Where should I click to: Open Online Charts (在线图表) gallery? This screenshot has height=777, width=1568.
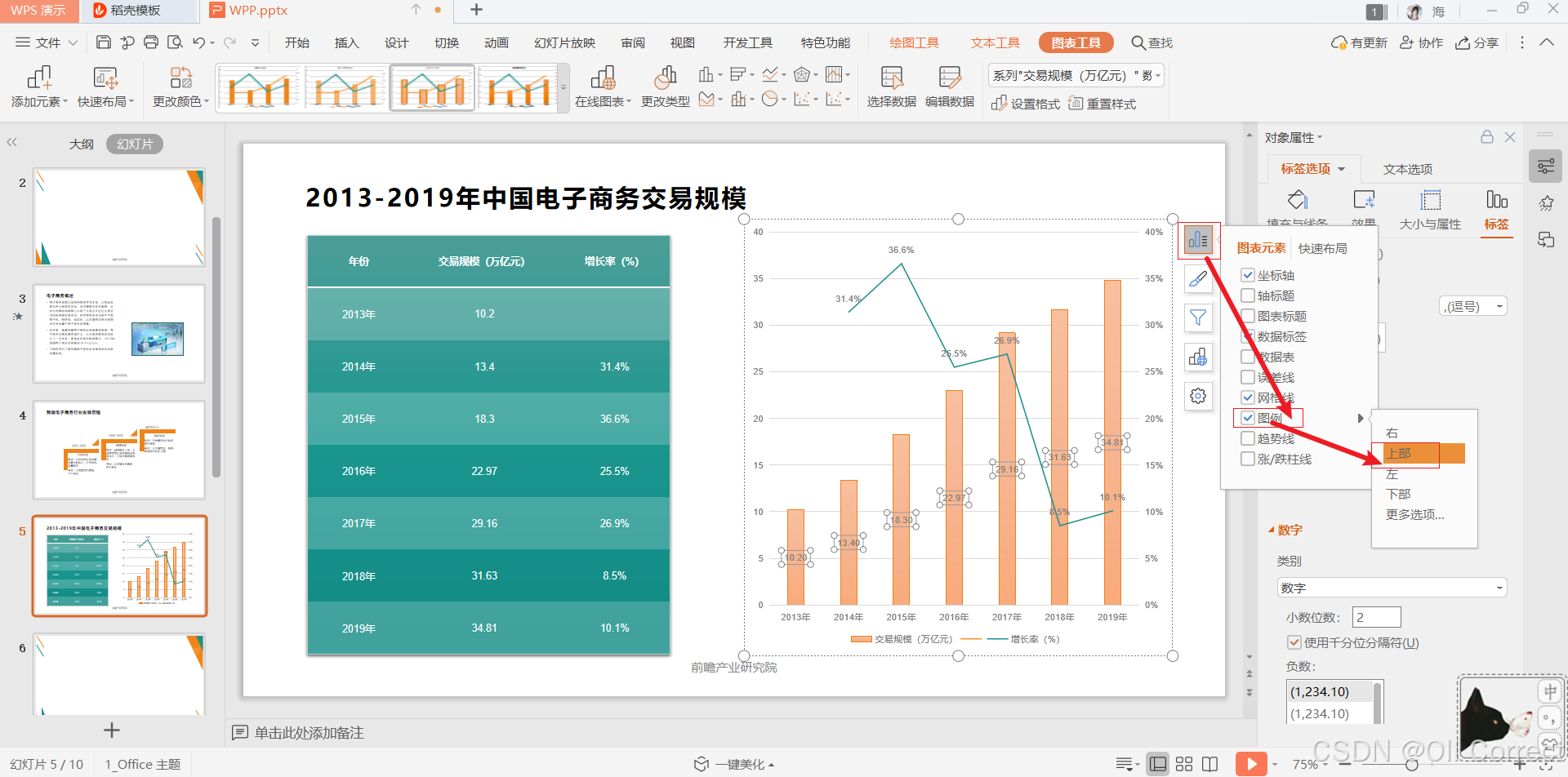pos(603,87)
